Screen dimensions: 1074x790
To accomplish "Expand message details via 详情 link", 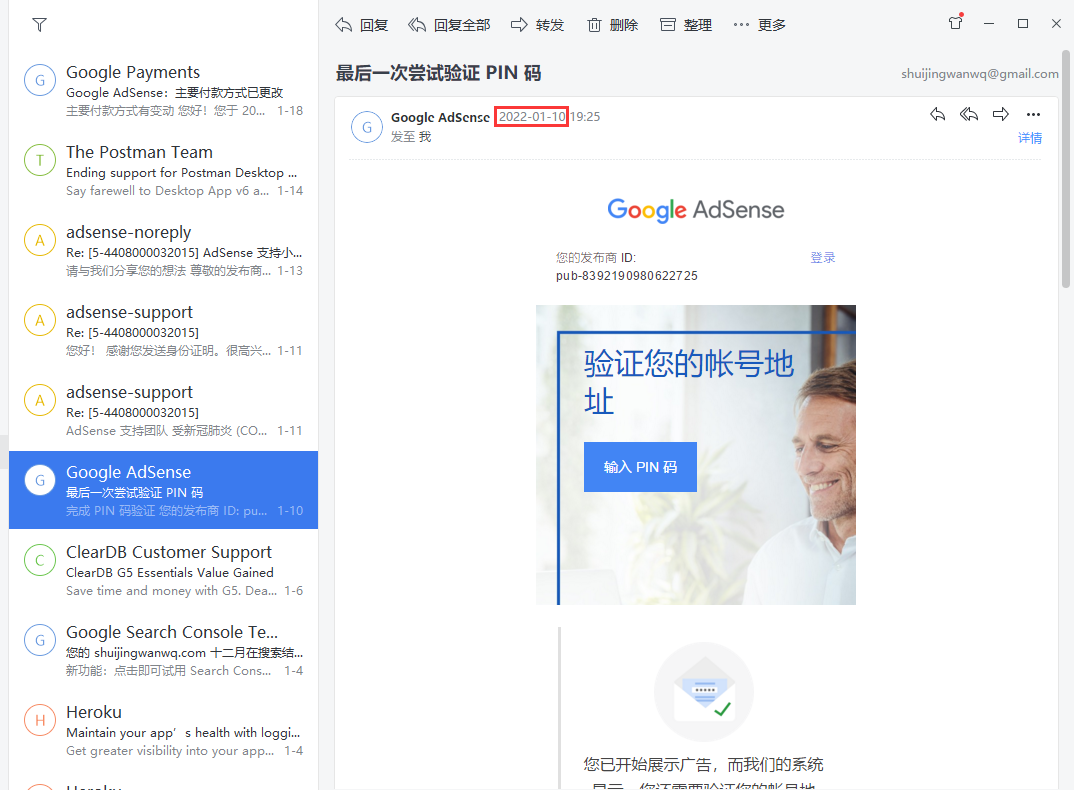I will (1029, 138).
